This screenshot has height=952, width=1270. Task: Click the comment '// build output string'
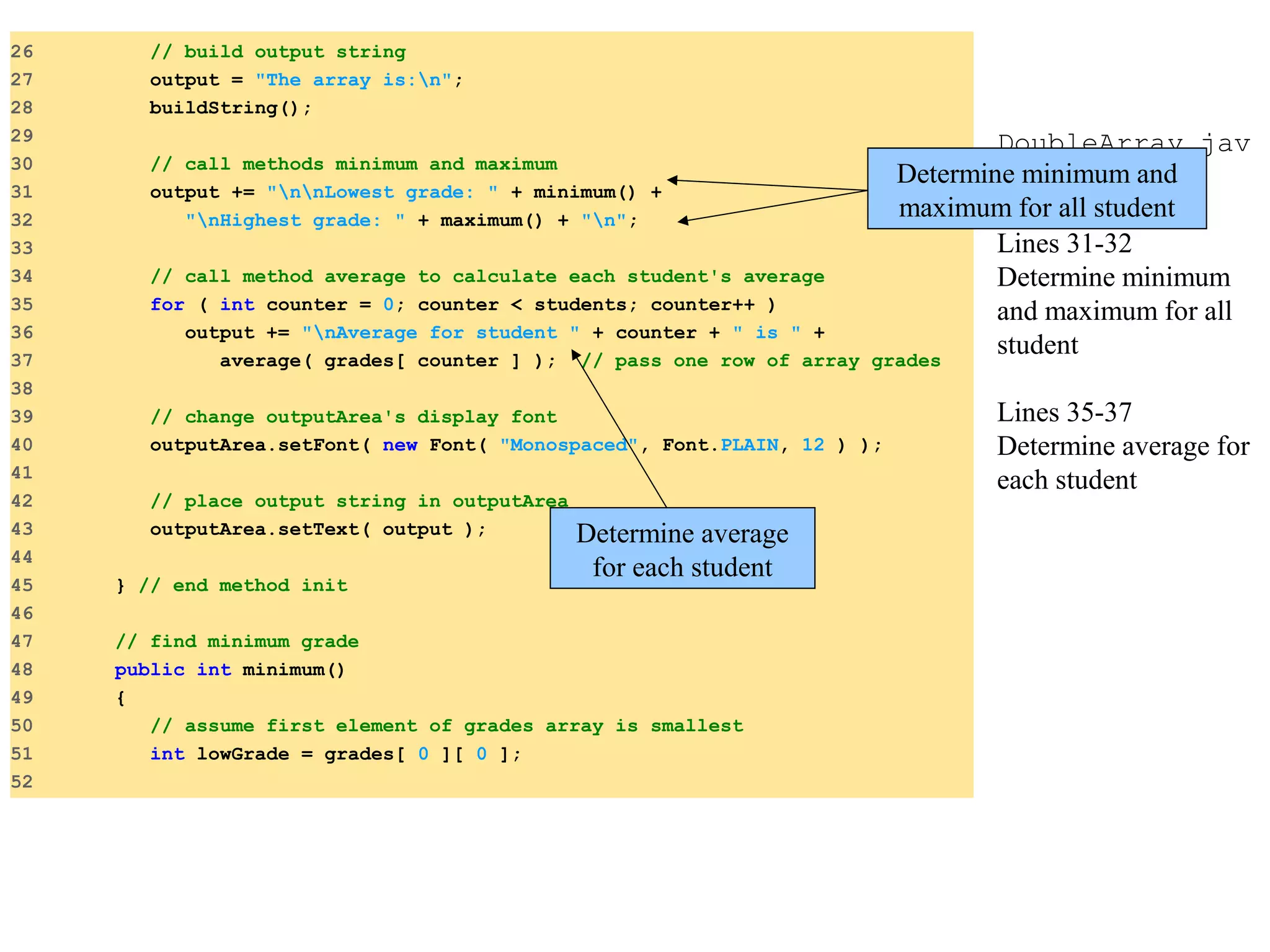(278, 52)
